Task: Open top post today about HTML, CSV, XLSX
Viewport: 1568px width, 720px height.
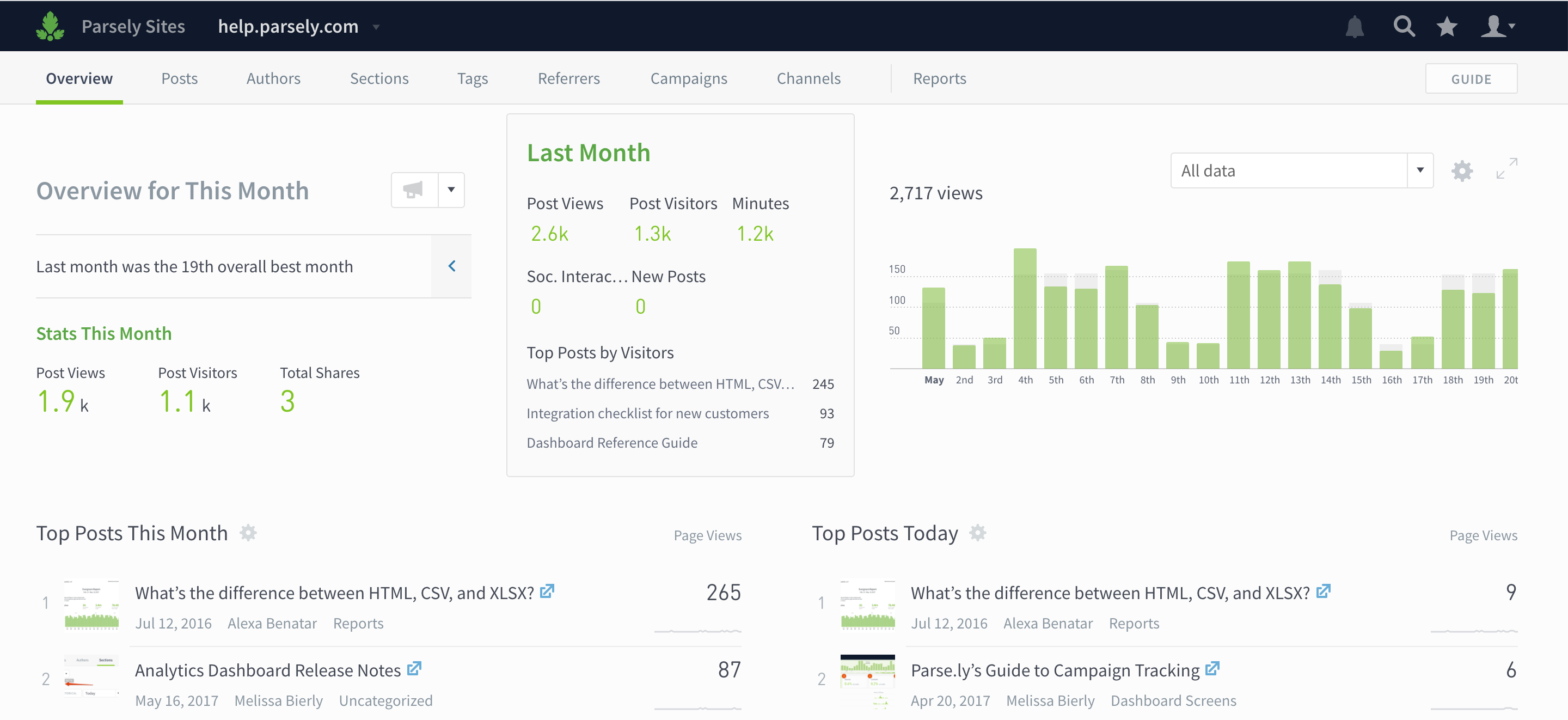Action: pos(1110,593)
